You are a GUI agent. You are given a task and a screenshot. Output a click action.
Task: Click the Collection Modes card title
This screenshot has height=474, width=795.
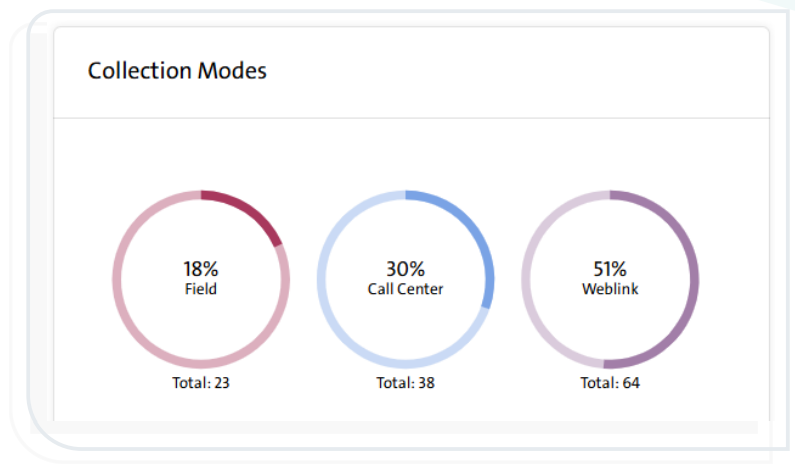177,71
